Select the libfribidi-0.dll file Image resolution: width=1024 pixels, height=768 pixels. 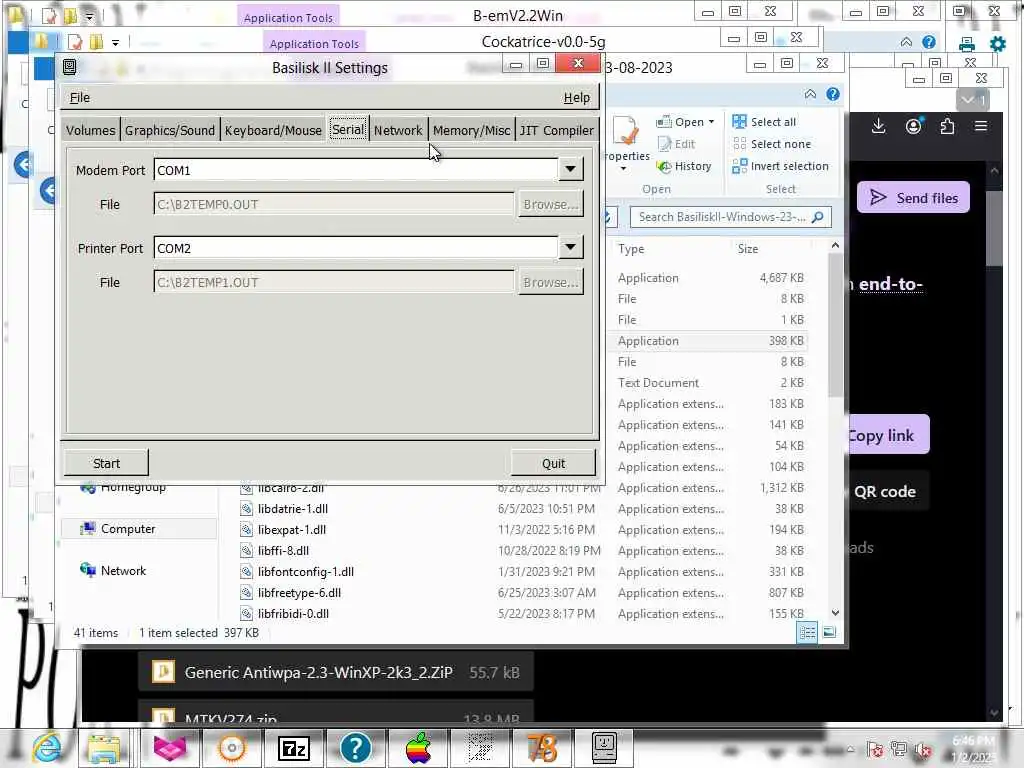point(293,613)
